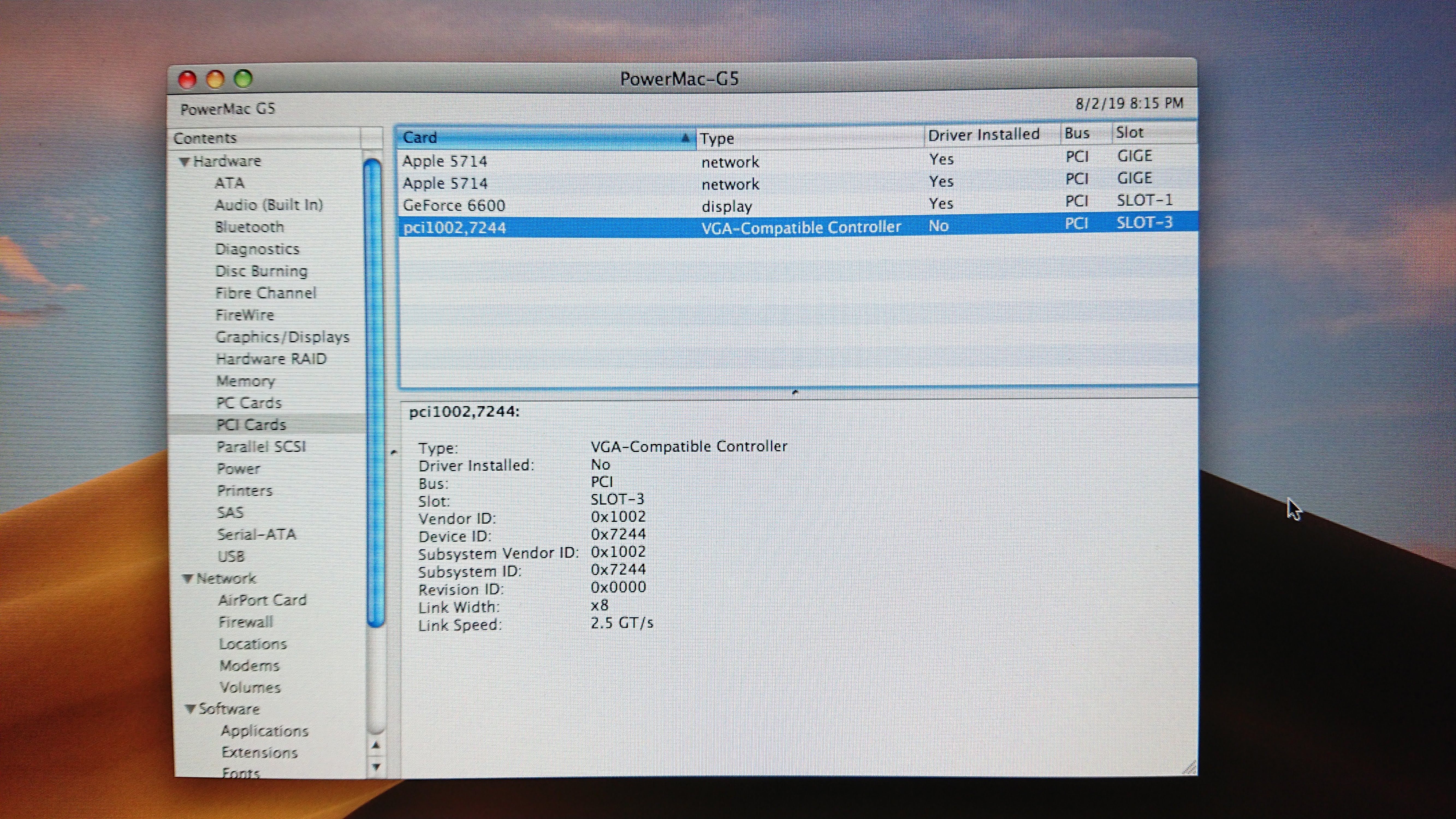The height and width of the screenshot is (819, 1456).
Task: Open Applications under Software
Action: tap(265, 731)
